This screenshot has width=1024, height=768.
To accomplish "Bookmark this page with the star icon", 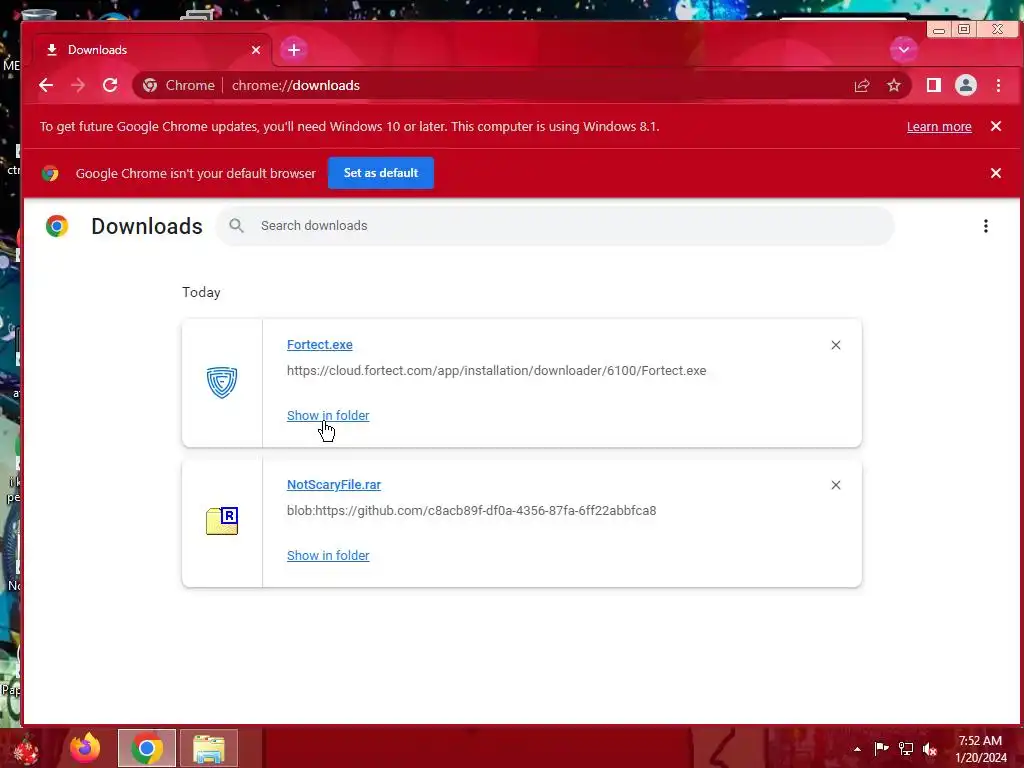I will (x=893, y=86).
